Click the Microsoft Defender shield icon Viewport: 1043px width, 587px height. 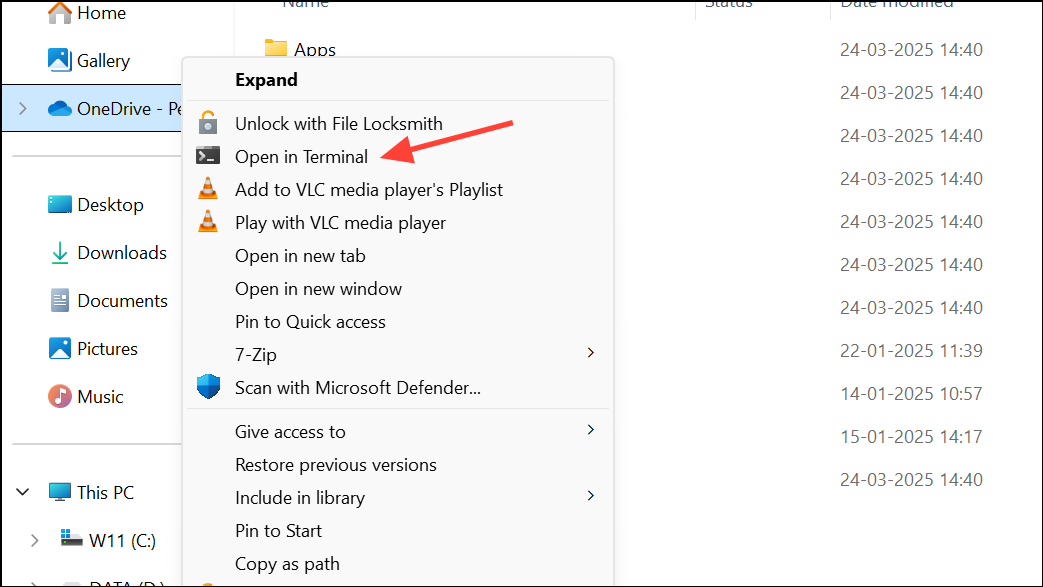tap(208, 387)
